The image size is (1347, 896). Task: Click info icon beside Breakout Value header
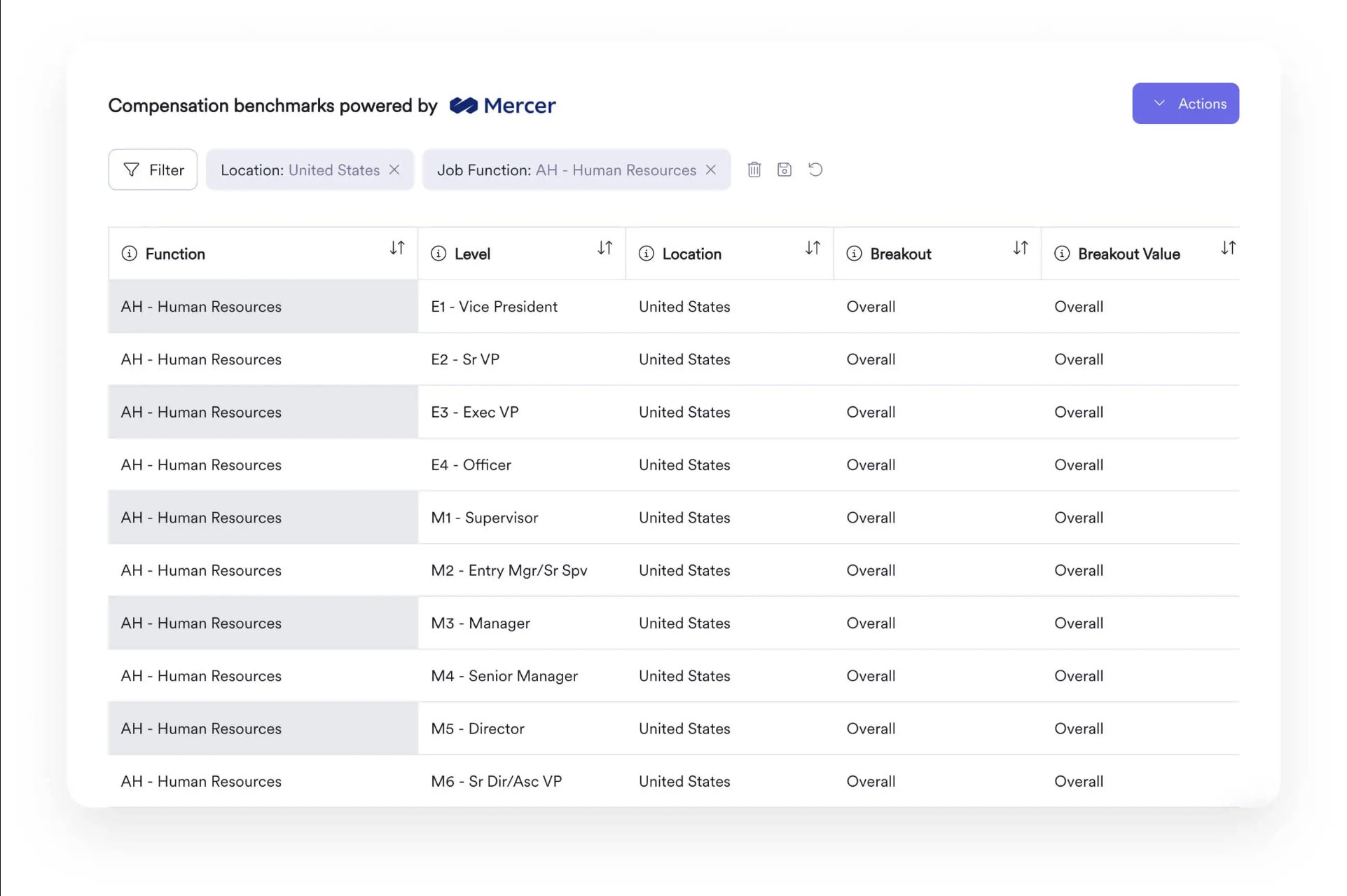coord(1061,254)
